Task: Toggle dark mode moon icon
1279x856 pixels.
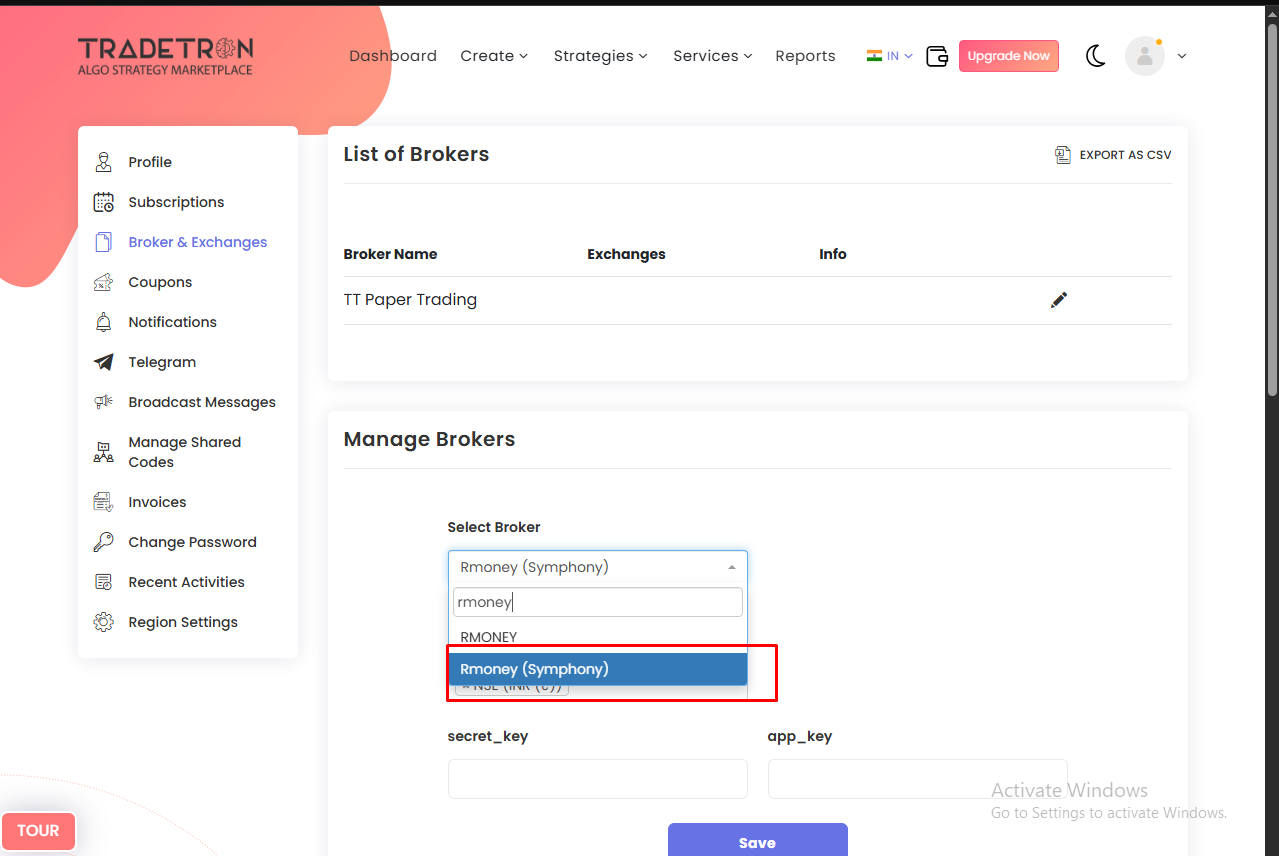Action: click(1096, 56)
